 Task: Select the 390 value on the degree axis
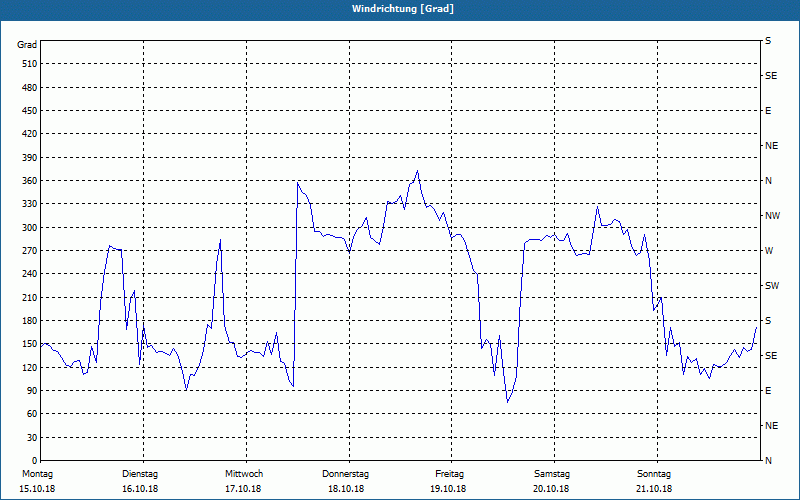coord(30,157)
